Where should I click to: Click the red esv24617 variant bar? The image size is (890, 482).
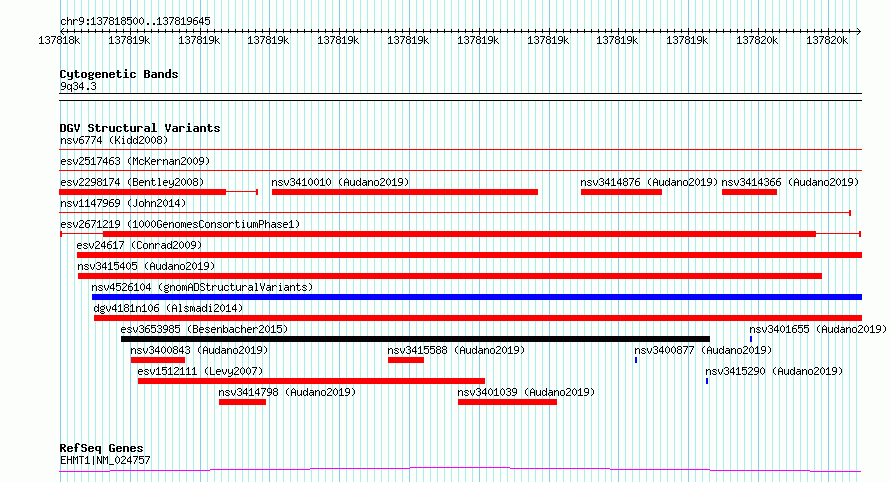pyautogui.click(x=469, y=255)
